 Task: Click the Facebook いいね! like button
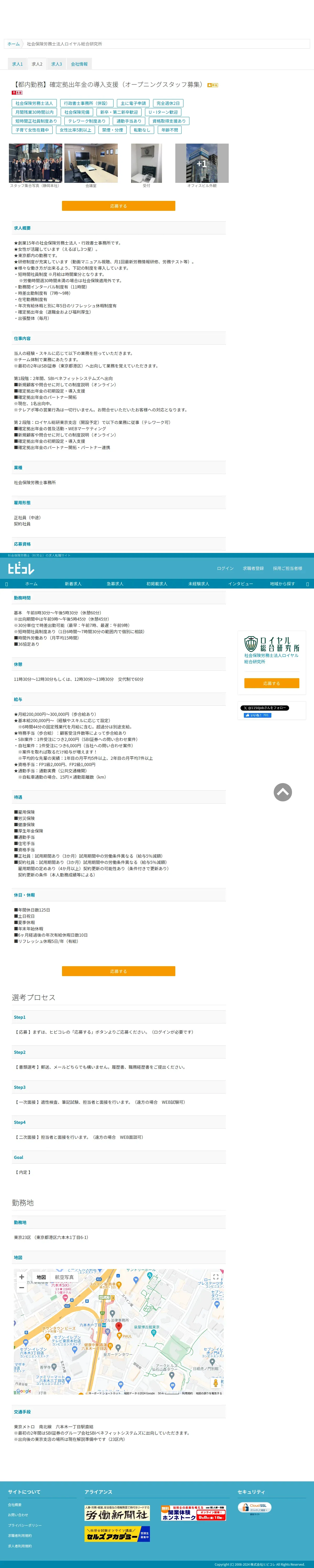[257, 715]
